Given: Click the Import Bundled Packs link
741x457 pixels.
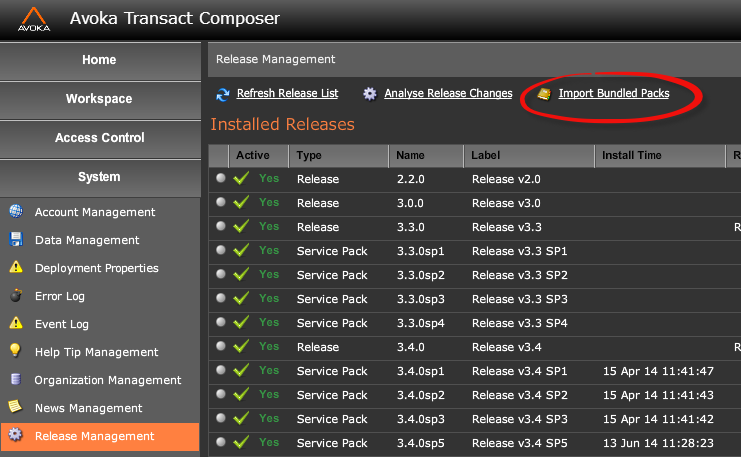Looking at the screenshot, I should [x=613, y=94].
